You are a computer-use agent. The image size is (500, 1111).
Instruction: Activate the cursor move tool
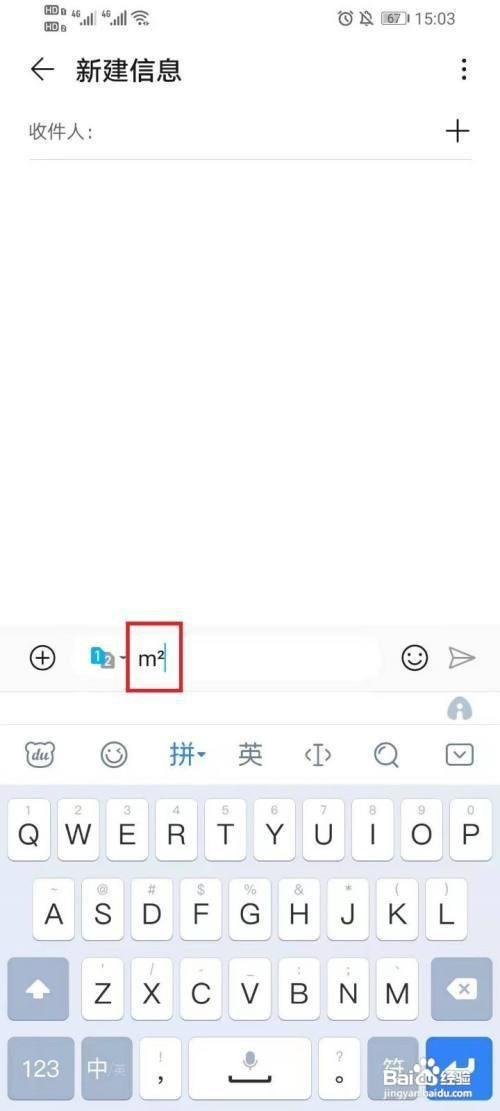318,755
